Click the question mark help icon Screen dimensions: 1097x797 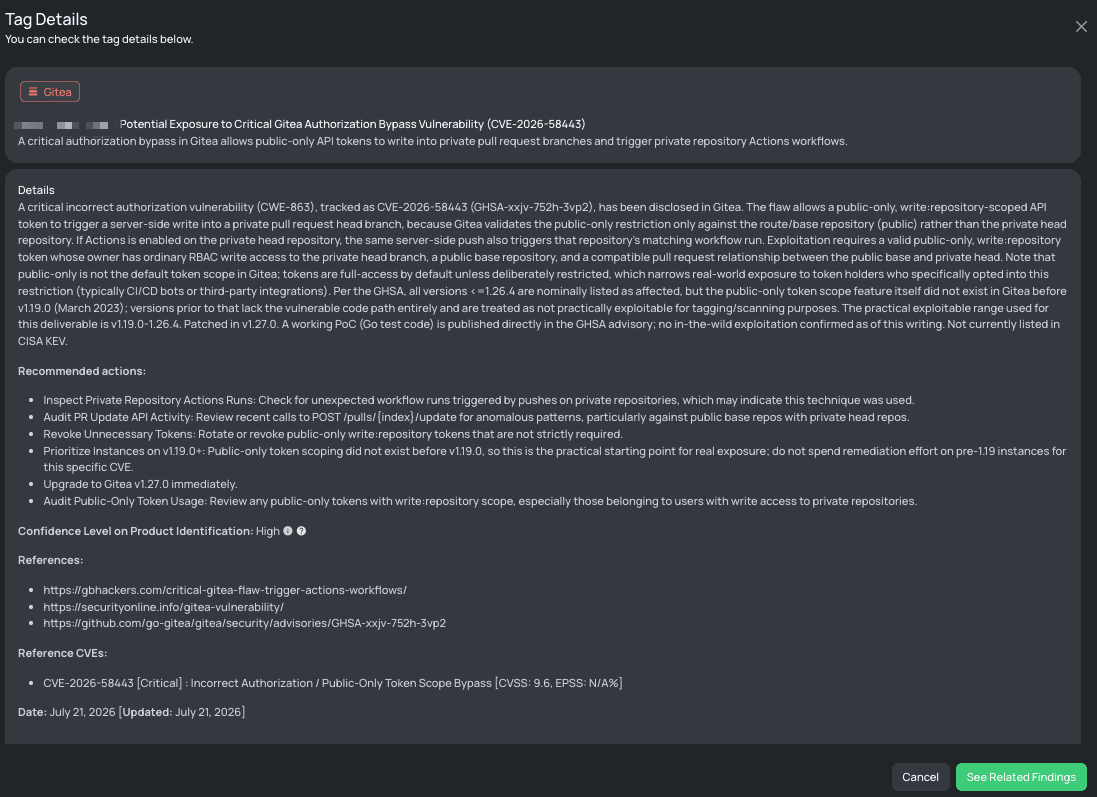pos(302,531)
